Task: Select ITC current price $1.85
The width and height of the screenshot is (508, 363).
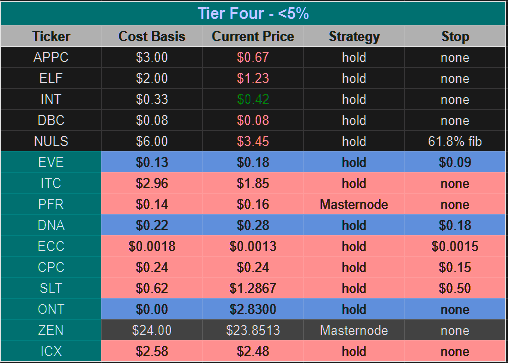Action: click(x=253, y=183)
